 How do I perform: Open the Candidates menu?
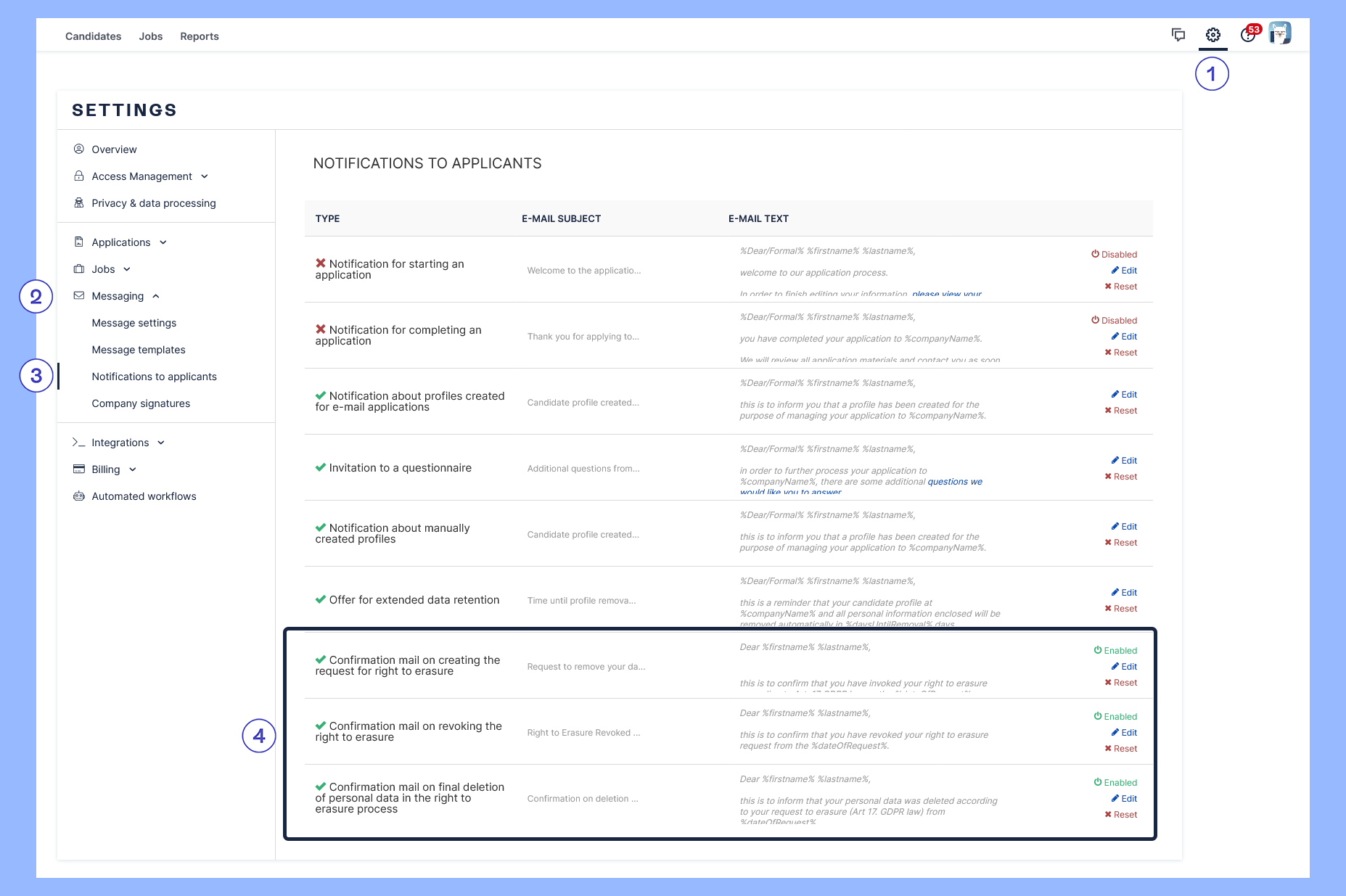click(x=93, y=36)
